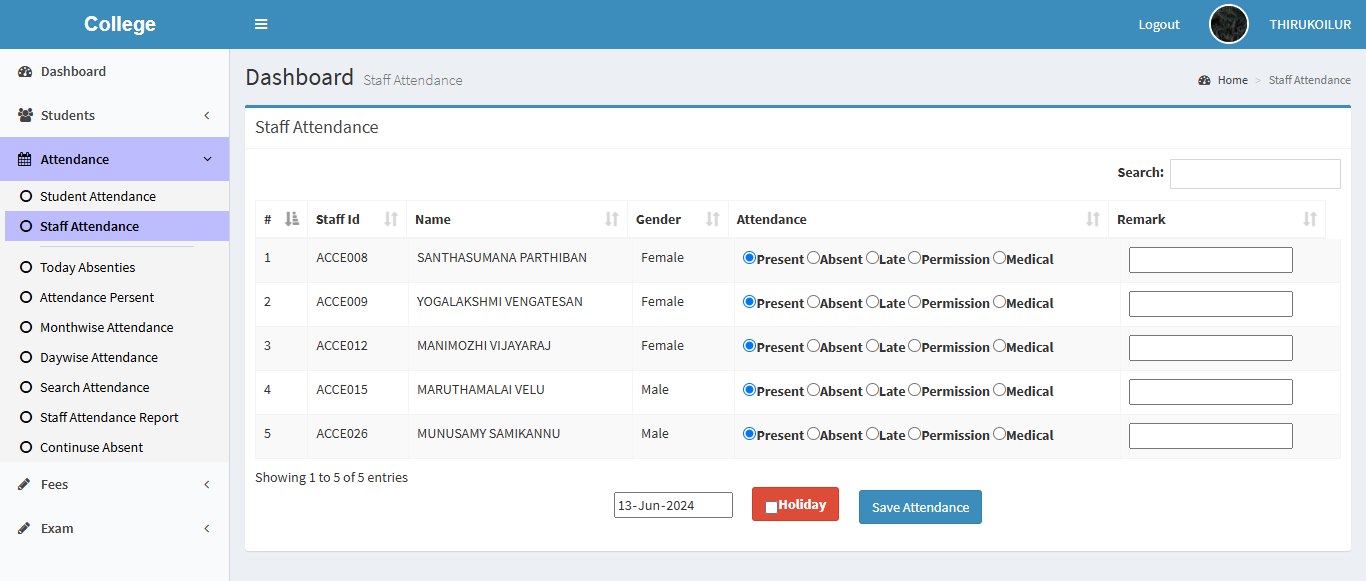
Task: Click the Exam pencil icon in sidebar
Action: pyautogui.click(x=25, y=529)
